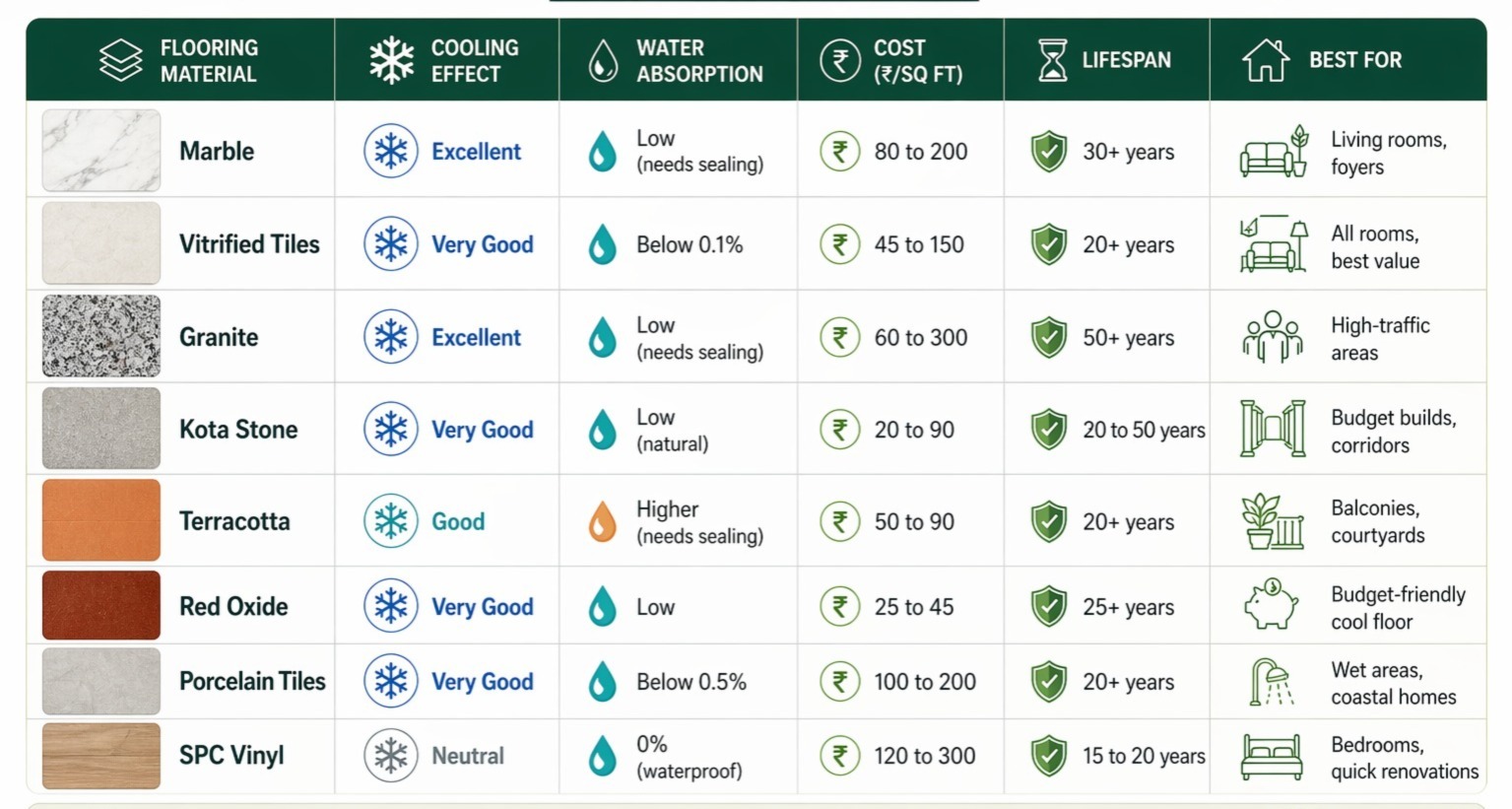1512x809 pixels.
Task: Click the bed icon in SPC Vinyl row
Action: tap(1272, 756)
